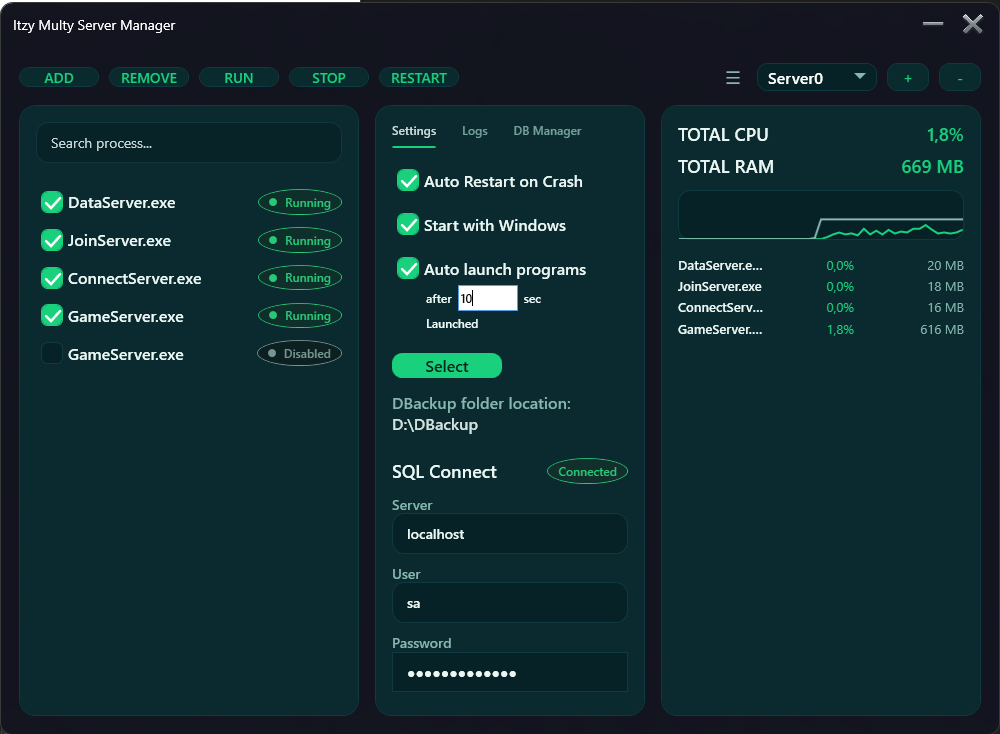1000x734 pixels.
Task: Remove the server using the - icon
Action: click(959, 77)
